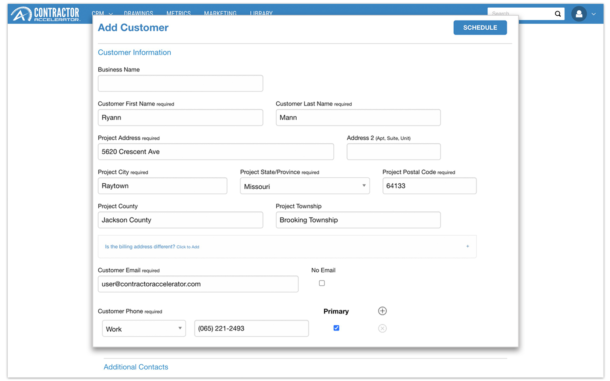Click the top Search box

click(x=520, y=14)
